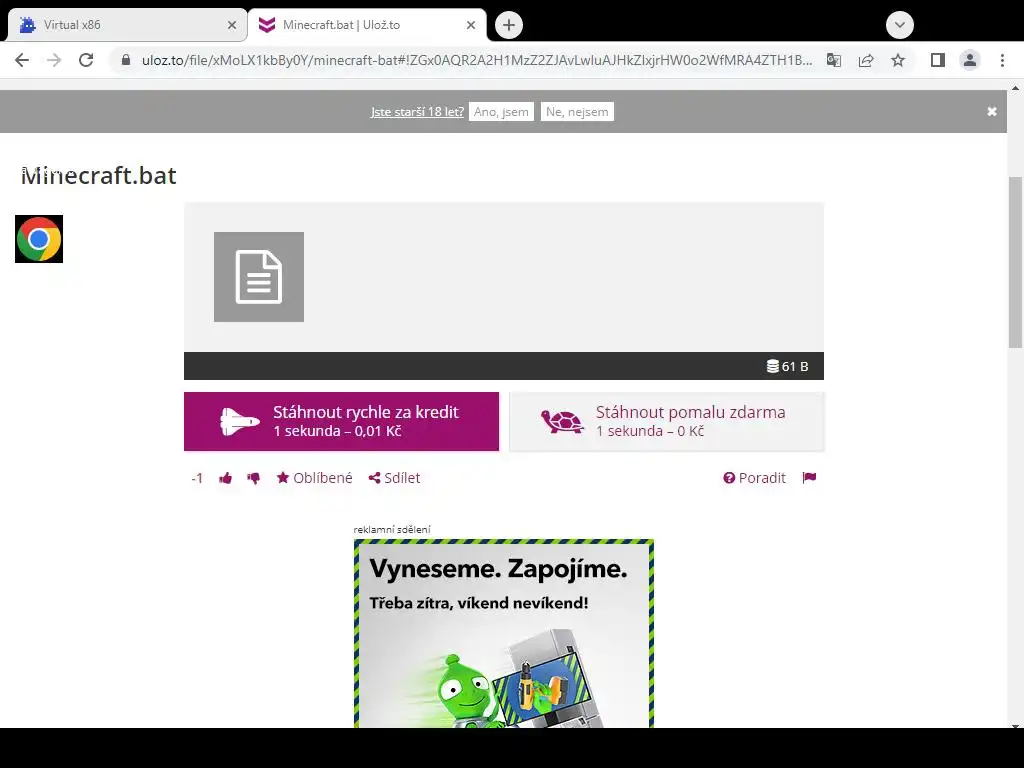Click the Minecraft.bat file title heading
Screen dimensions: 1024x768
pyautogui.click(x=99, y=176)
